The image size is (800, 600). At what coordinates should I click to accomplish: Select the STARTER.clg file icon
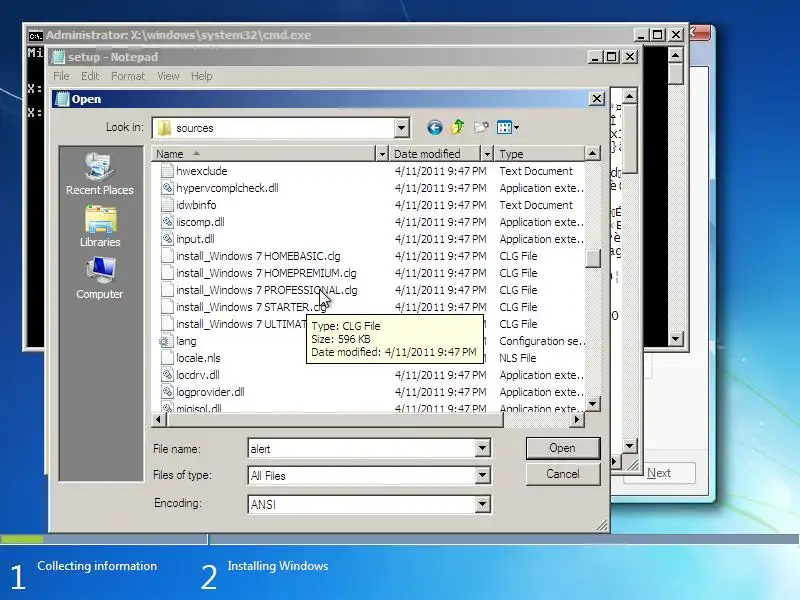167,307
